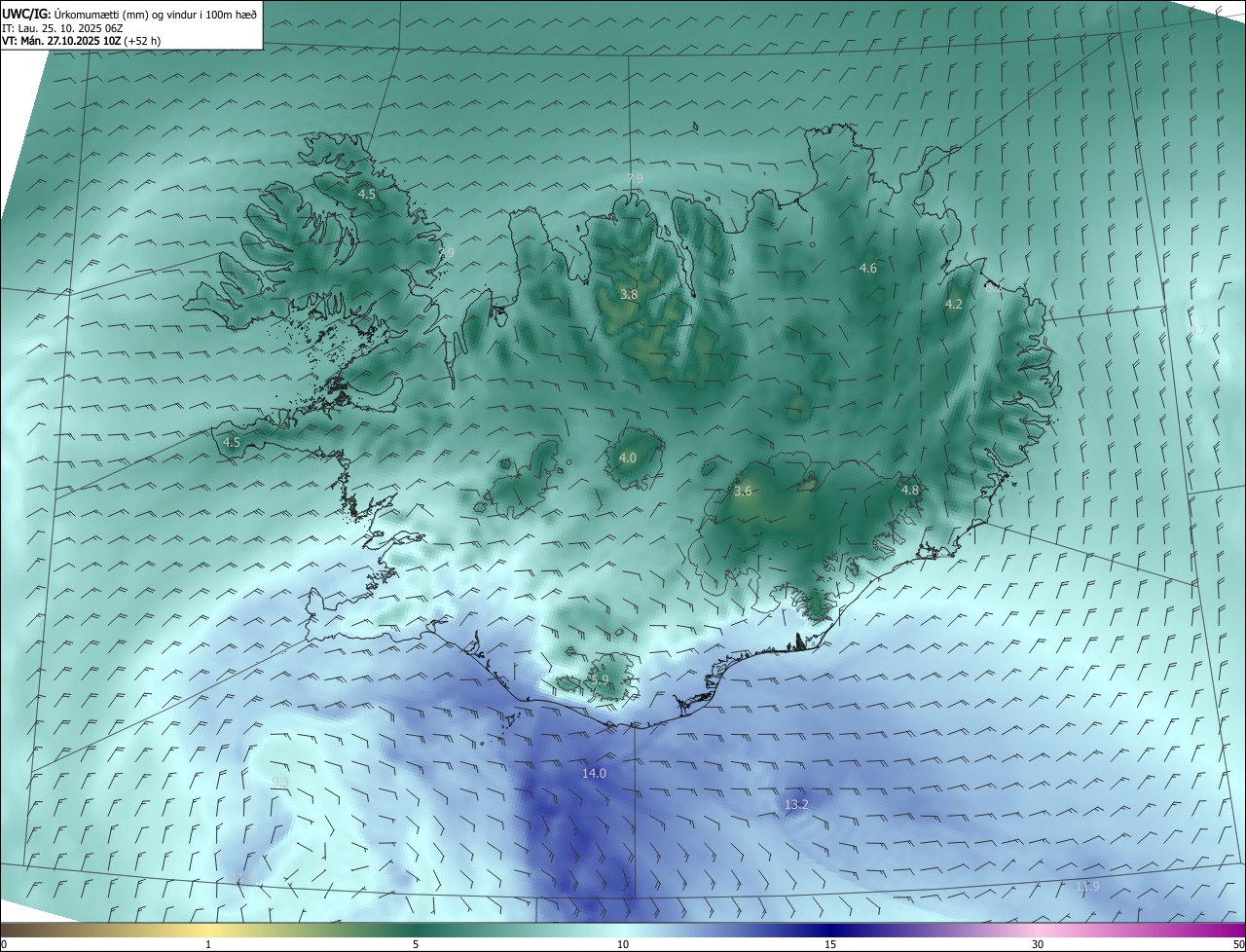Select the 30 tick label on the color scale
Image resolution: width=1246 pixels, height=952 pixels.
[1038, 944]
